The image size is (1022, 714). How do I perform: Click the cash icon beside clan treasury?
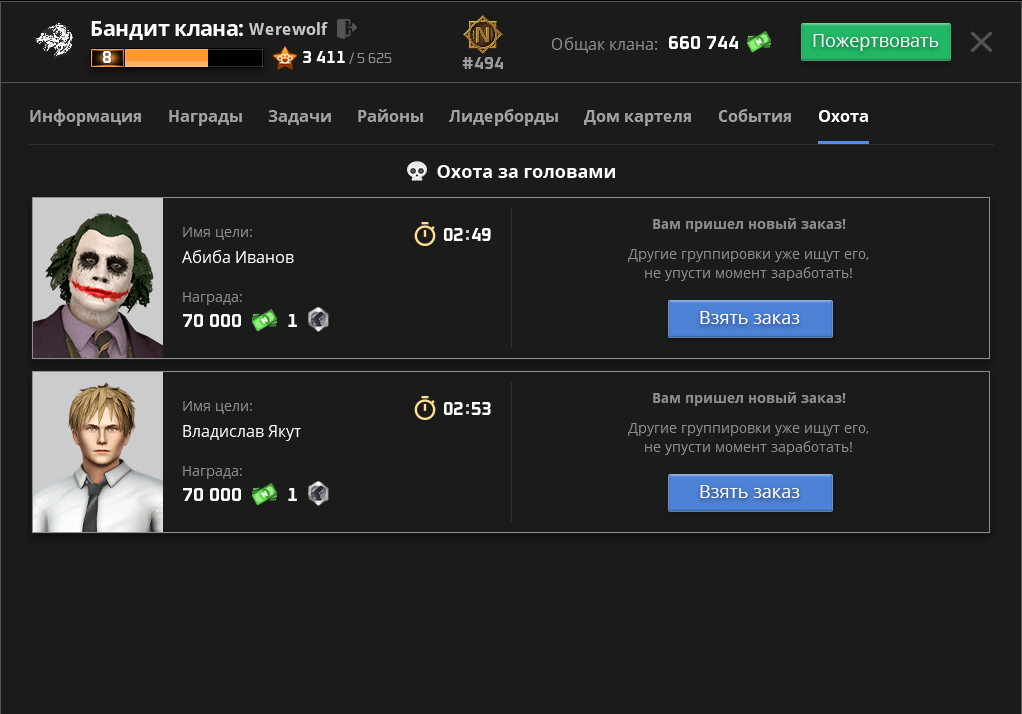760,42
